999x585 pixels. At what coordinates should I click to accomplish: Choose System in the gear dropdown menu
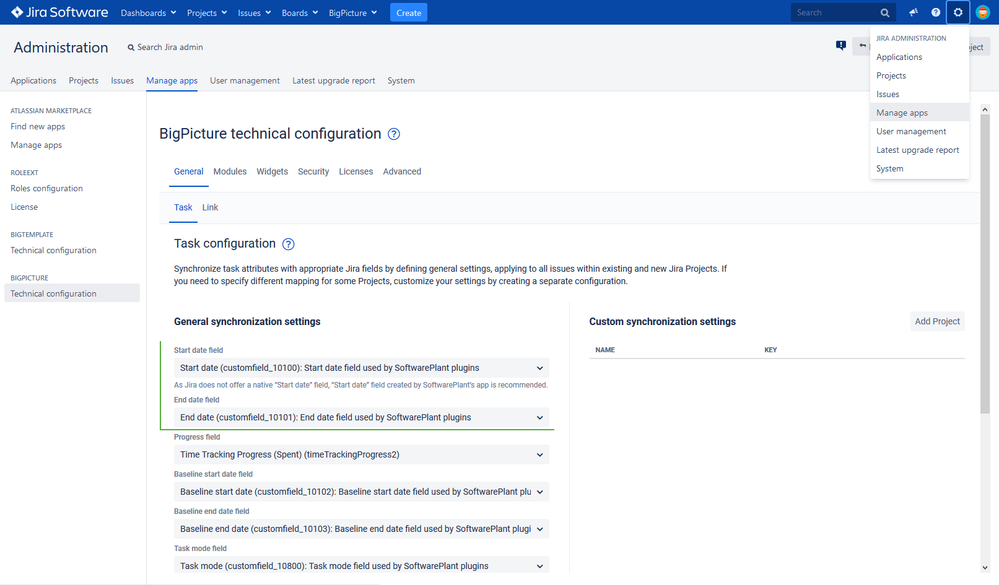pos(919,168)
